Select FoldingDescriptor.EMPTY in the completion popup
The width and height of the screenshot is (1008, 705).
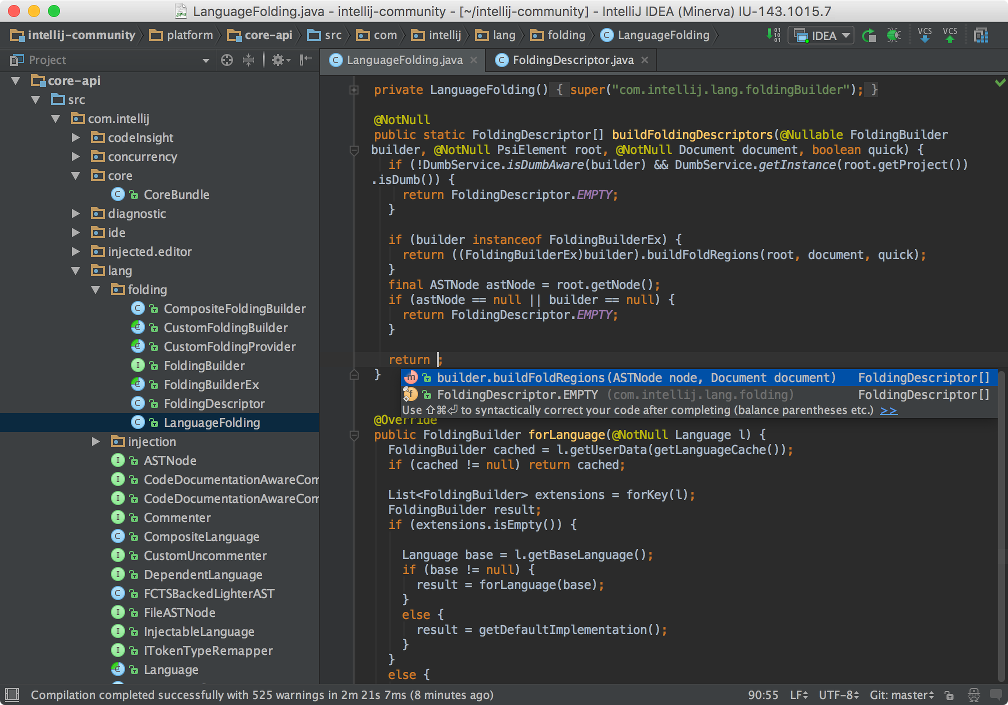click(500, 394)
